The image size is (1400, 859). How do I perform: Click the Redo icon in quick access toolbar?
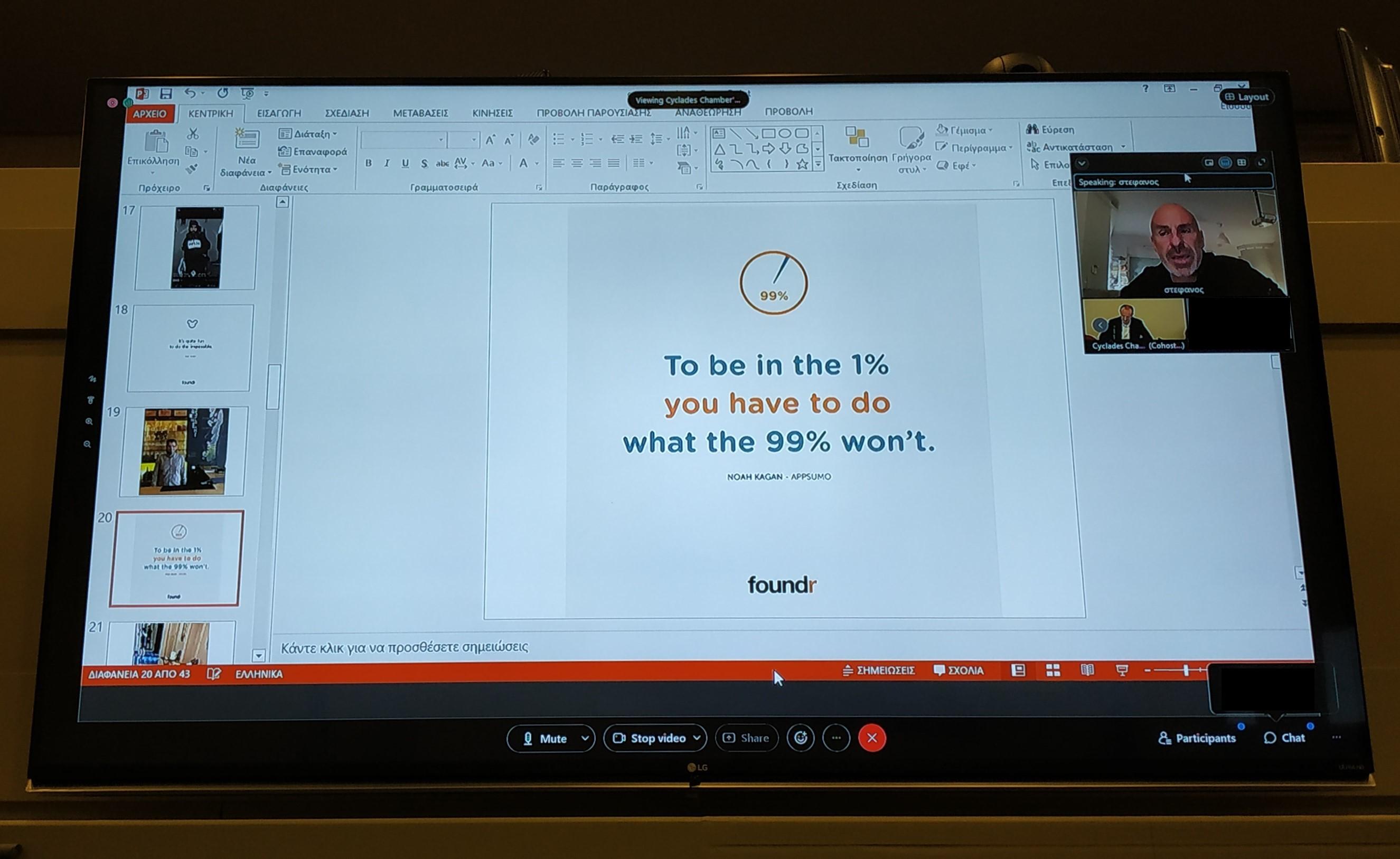pos(222,92)
